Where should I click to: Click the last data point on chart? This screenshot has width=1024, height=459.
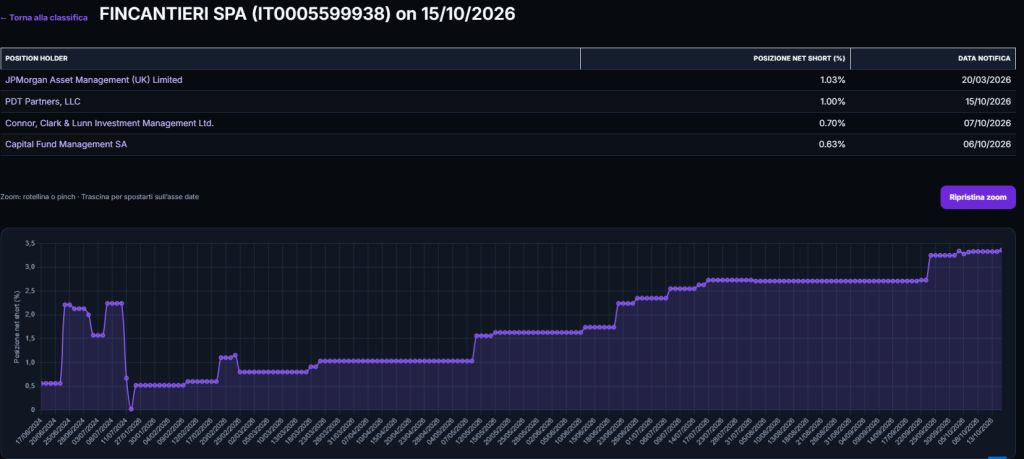click(1002, 250)
